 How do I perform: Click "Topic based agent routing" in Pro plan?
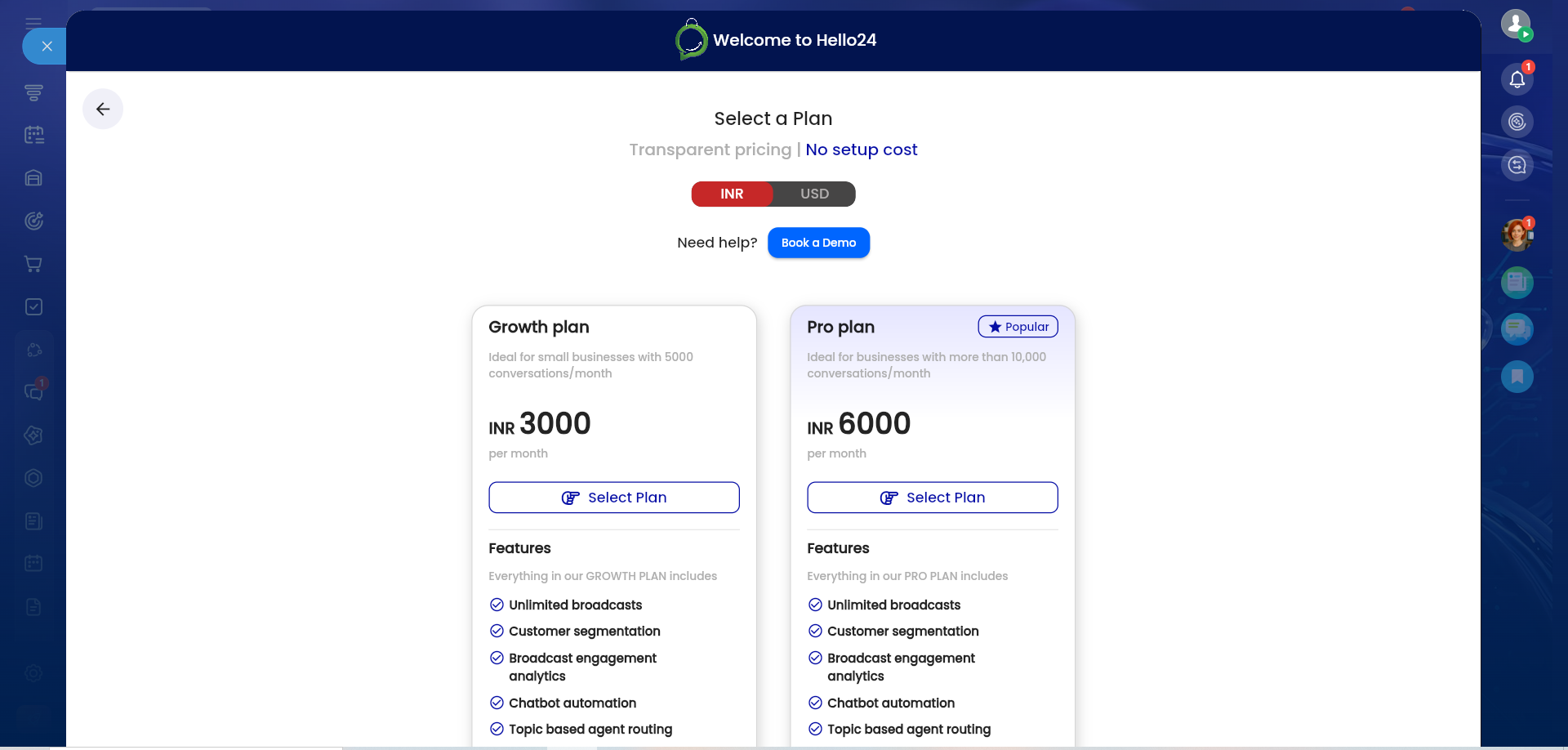(909, 729)
